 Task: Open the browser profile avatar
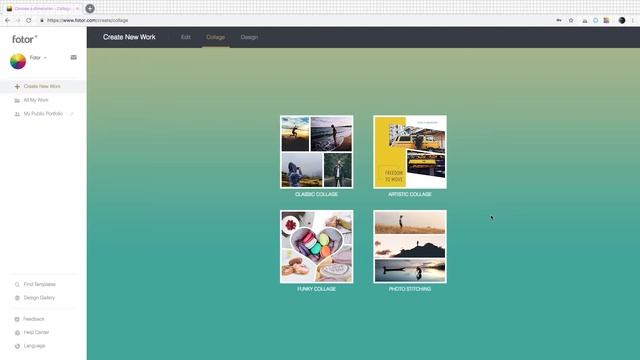(622, 20)
